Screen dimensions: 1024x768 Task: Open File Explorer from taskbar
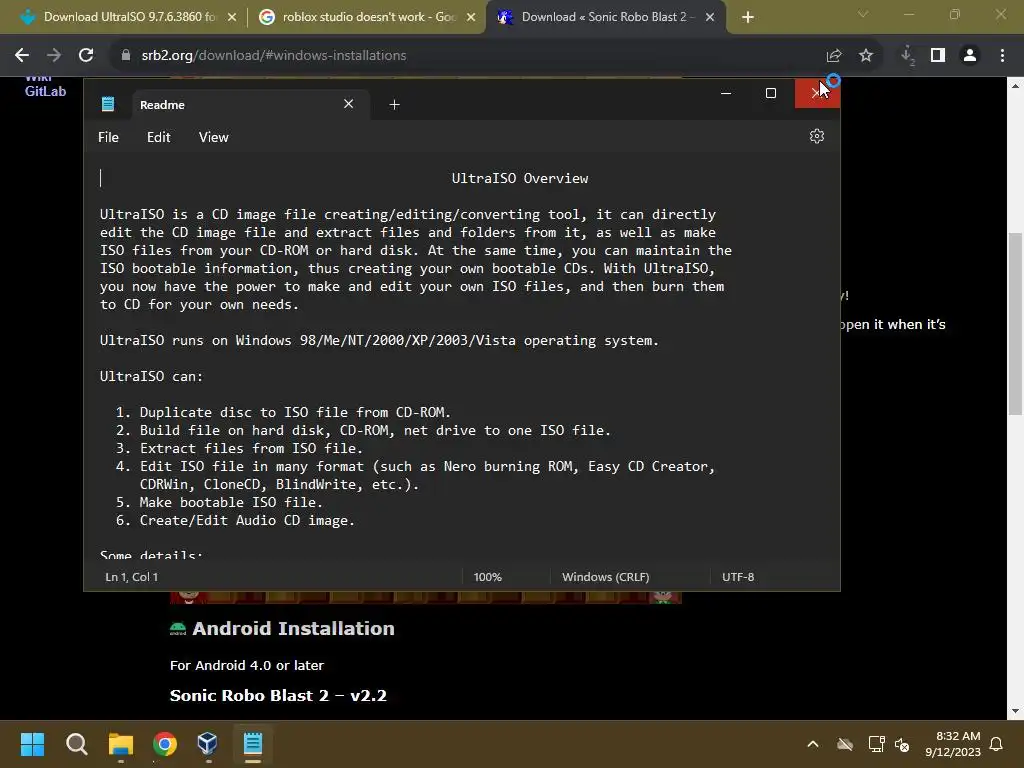[121, 744]
